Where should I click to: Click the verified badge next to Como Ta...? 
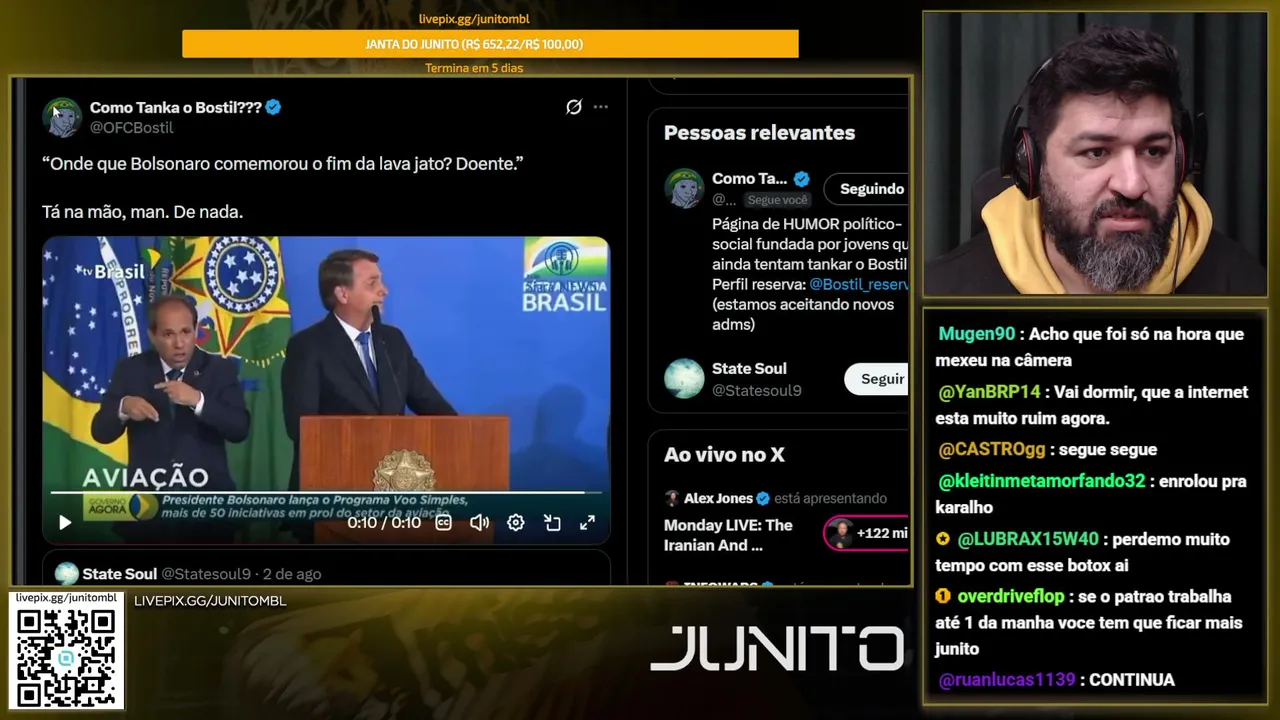pos(801,179)
